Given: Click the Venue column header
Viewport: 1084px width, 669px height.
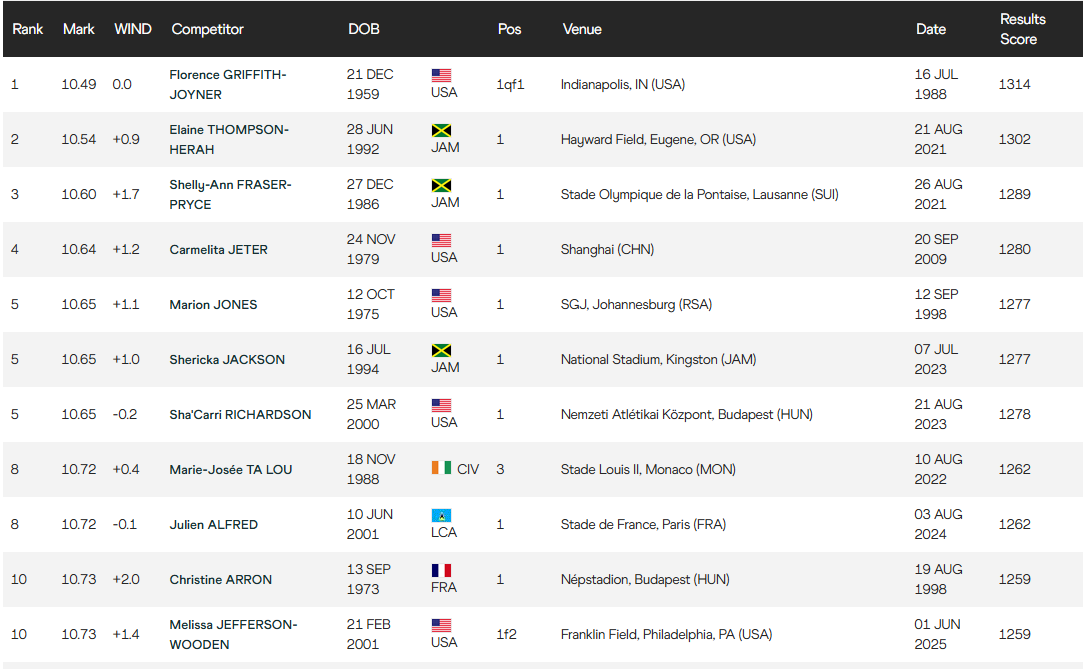Looking at the screenshot, I should [x=582, y=29].
